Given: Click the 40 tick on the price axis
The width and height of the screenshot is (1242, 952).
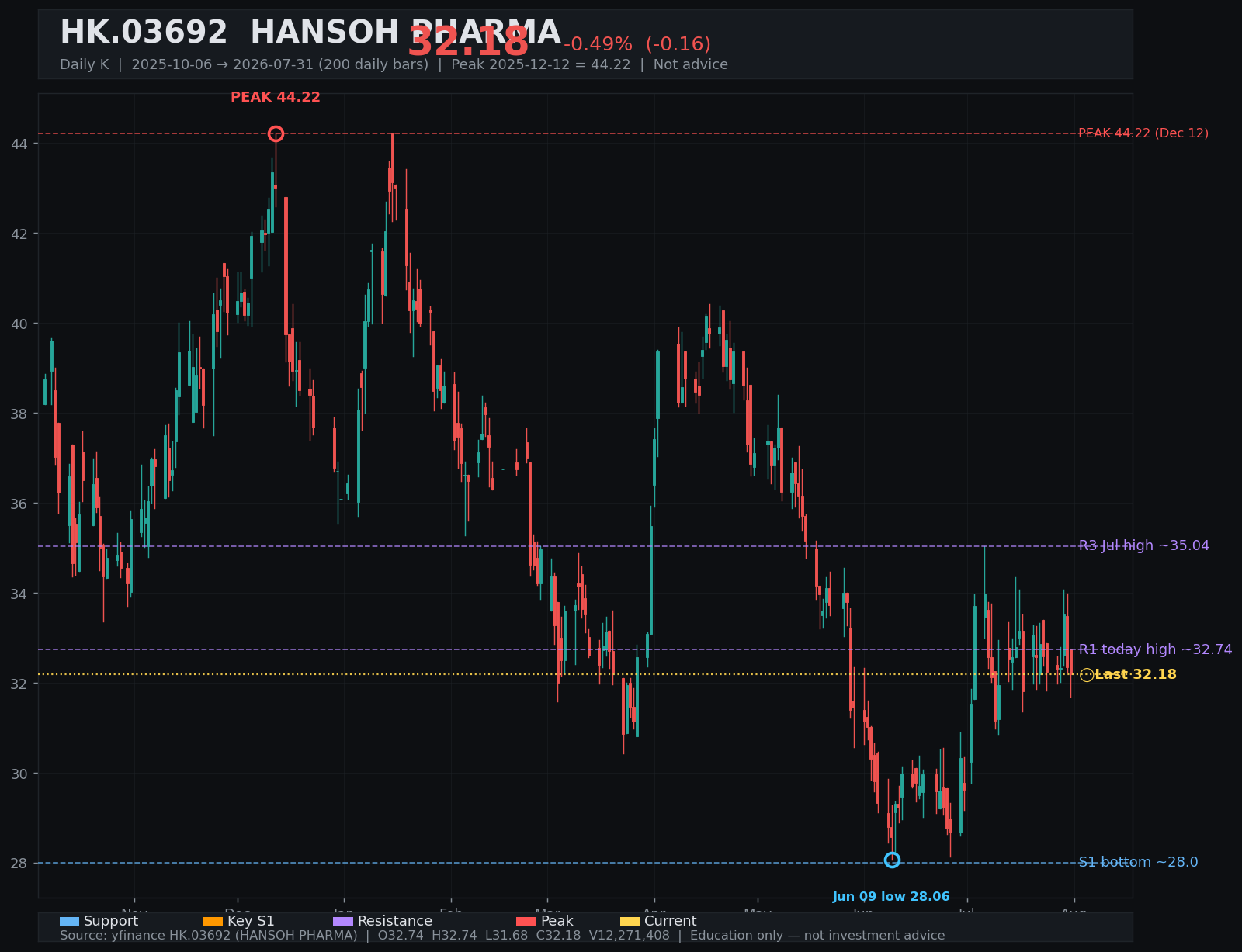Looking at the screenshot, I should click(x=19, y=324).
